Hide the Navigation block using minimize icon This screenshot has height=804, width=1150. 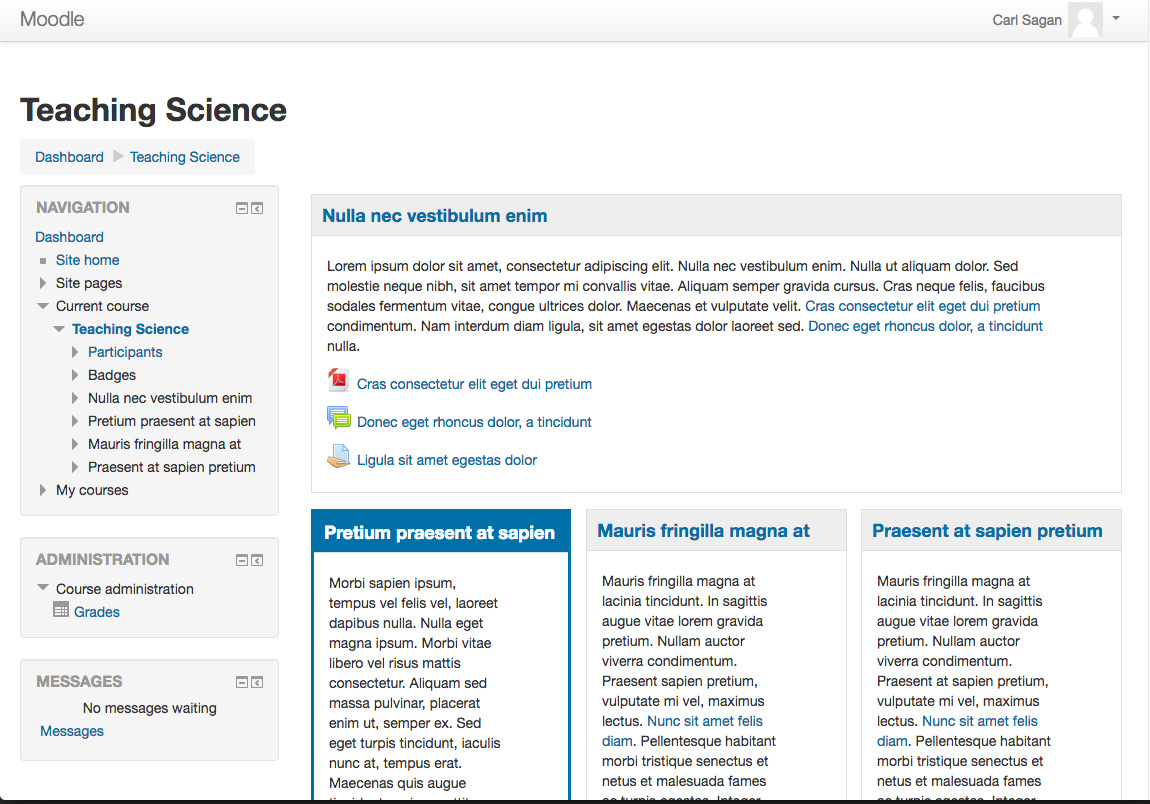click(241, 208)
